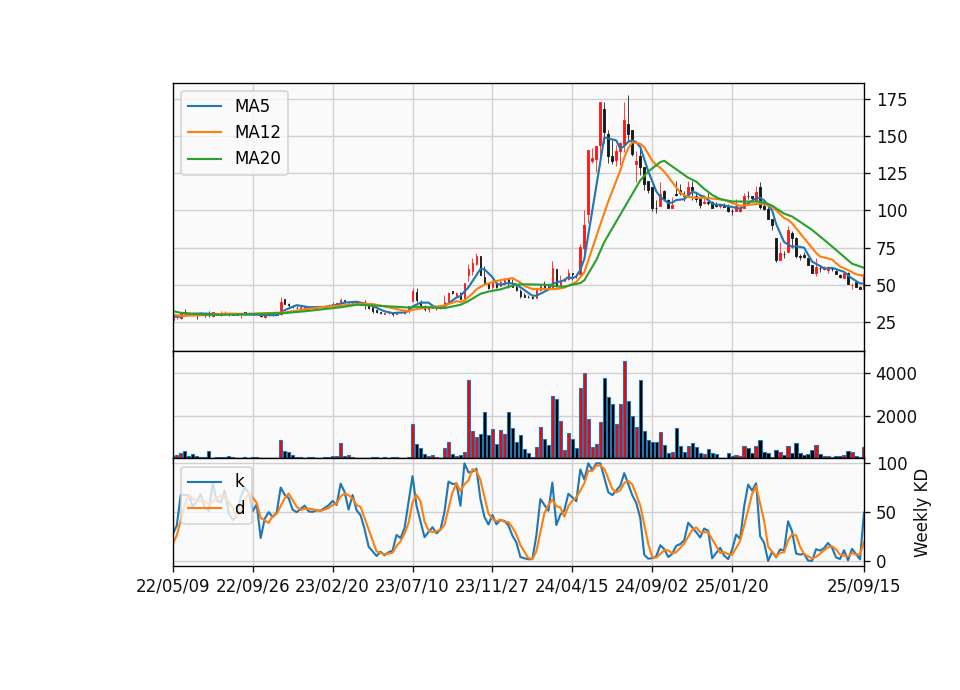Click the 23/02/20 date tick label
The width and height of the screenshot is (960, 690).
point(332,586)
